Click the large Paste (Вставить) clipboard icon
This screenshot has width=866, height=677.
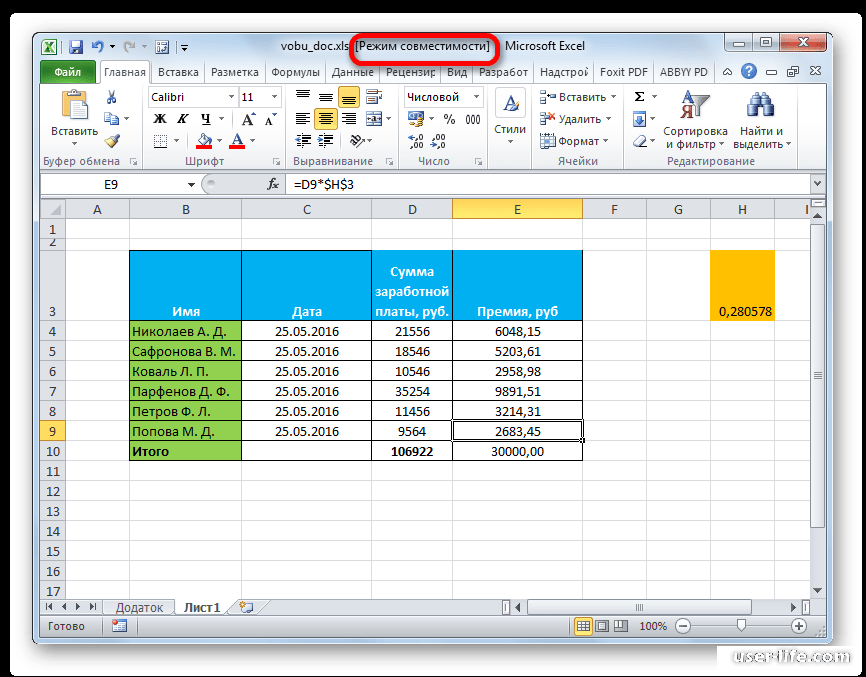(x=75, y=105)
